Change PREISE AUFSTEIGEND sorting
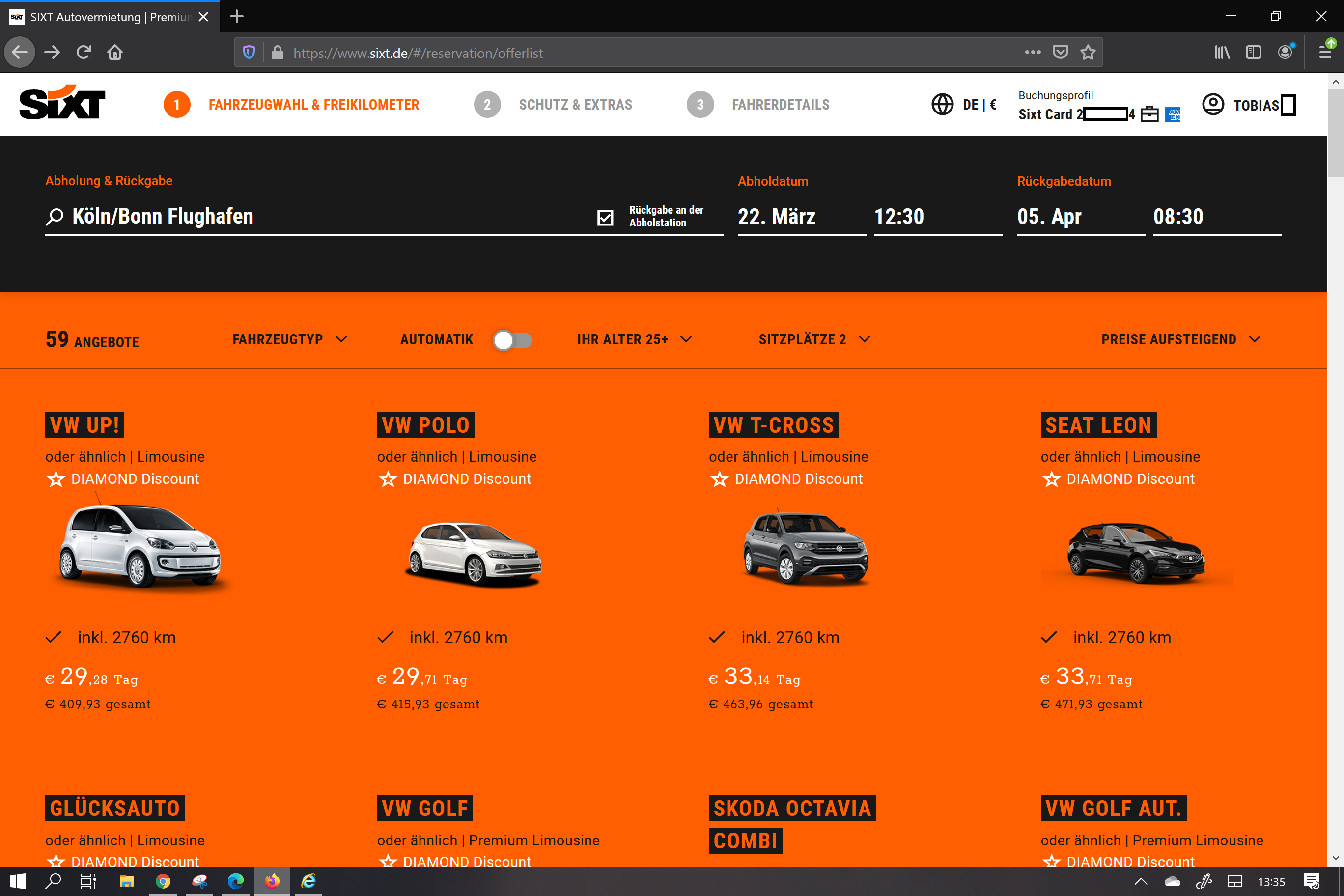Screen dimensions: 1344x896 click(x=1180, y=339)
